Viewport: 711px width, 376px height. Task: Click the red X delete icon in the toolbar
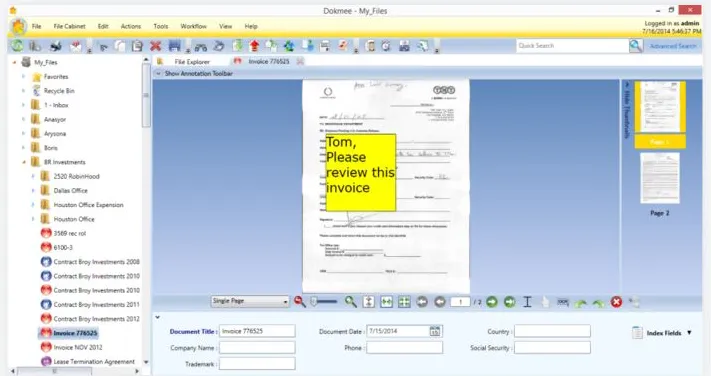click(x=156, y=46)
